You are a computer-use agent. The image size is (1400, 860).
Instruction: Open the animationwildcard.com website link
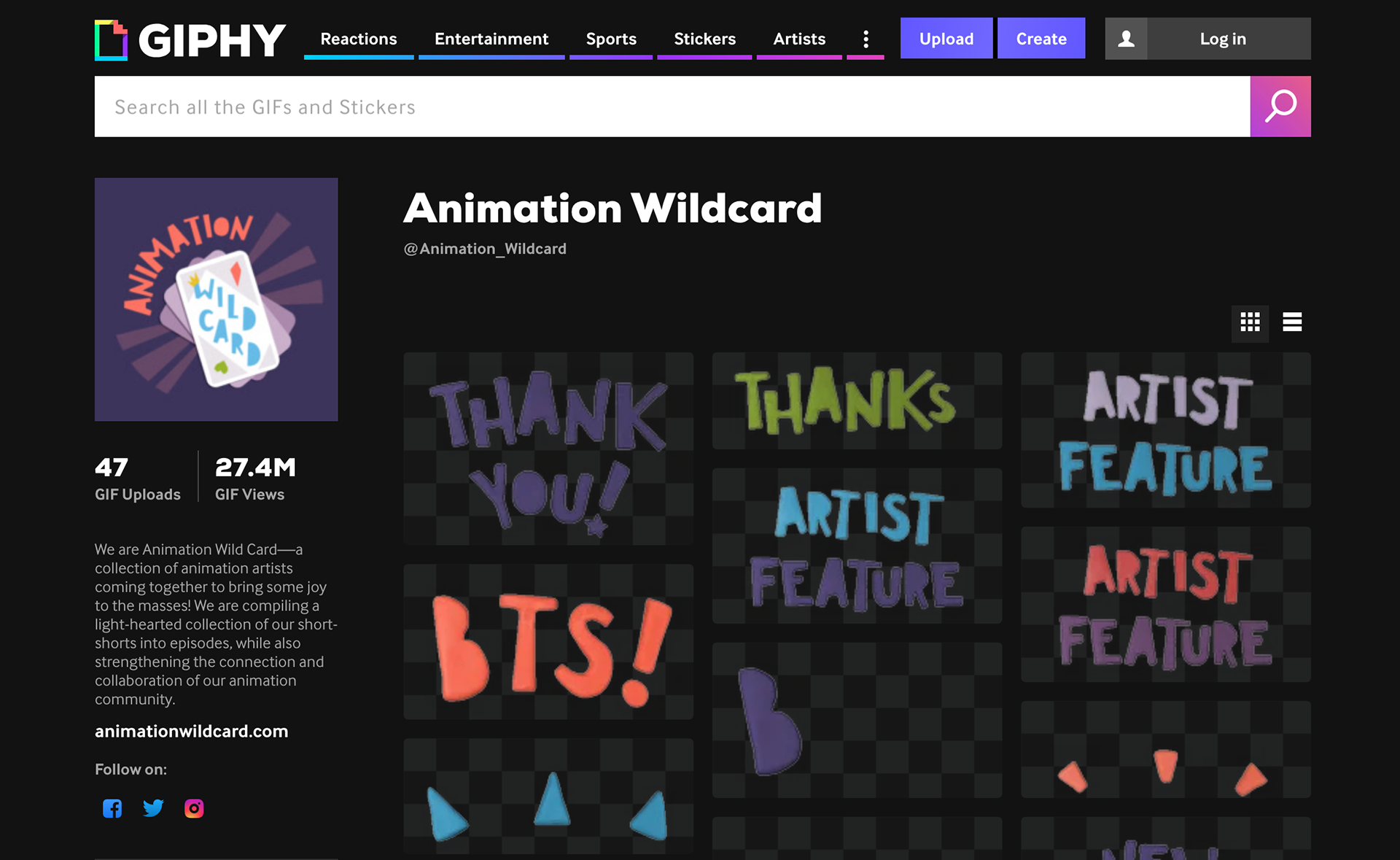pos(192,731)
